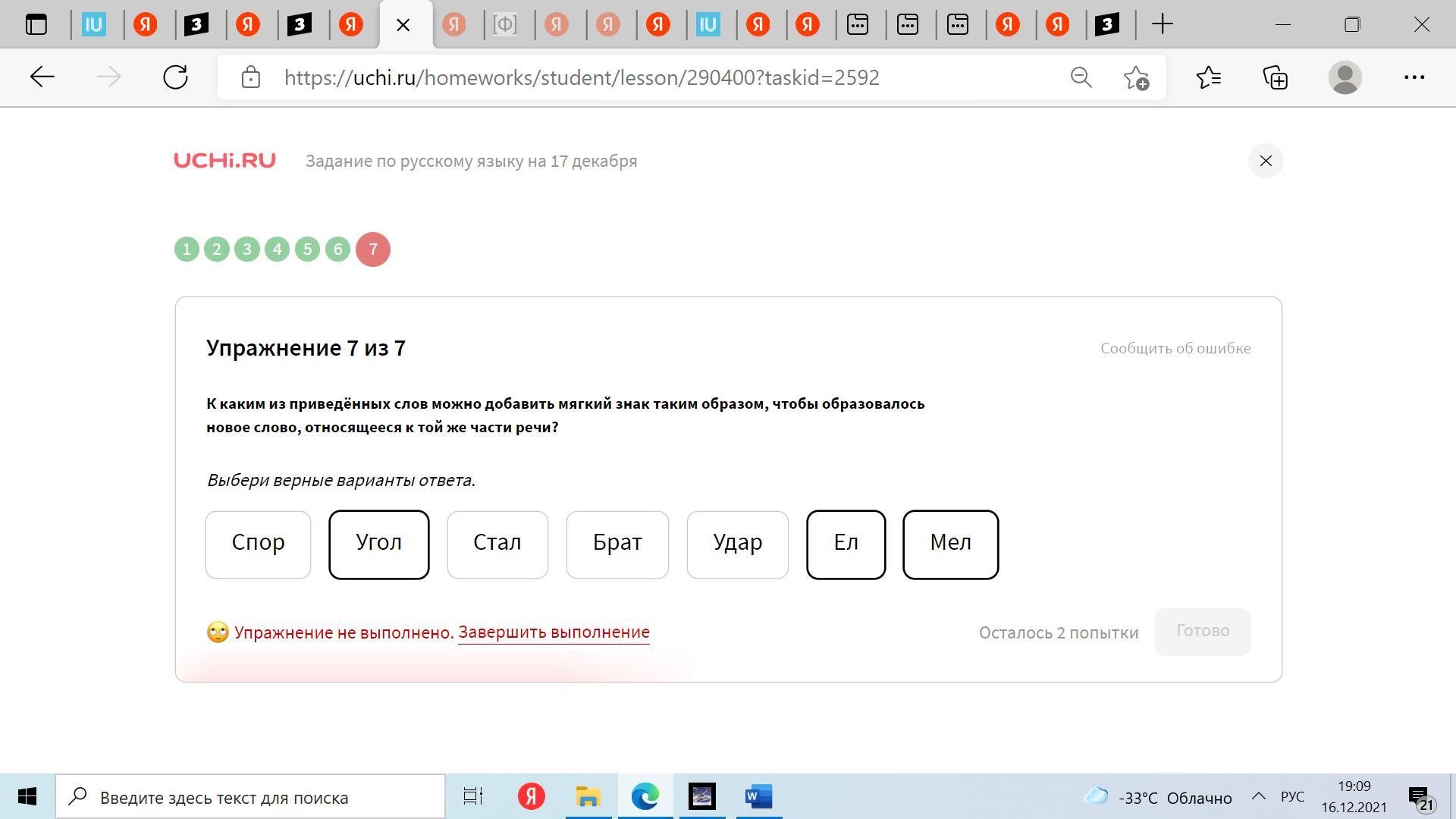Click the Windows taskbar search field
This screenshot has width=1456, height=819.
pos(250,797)
